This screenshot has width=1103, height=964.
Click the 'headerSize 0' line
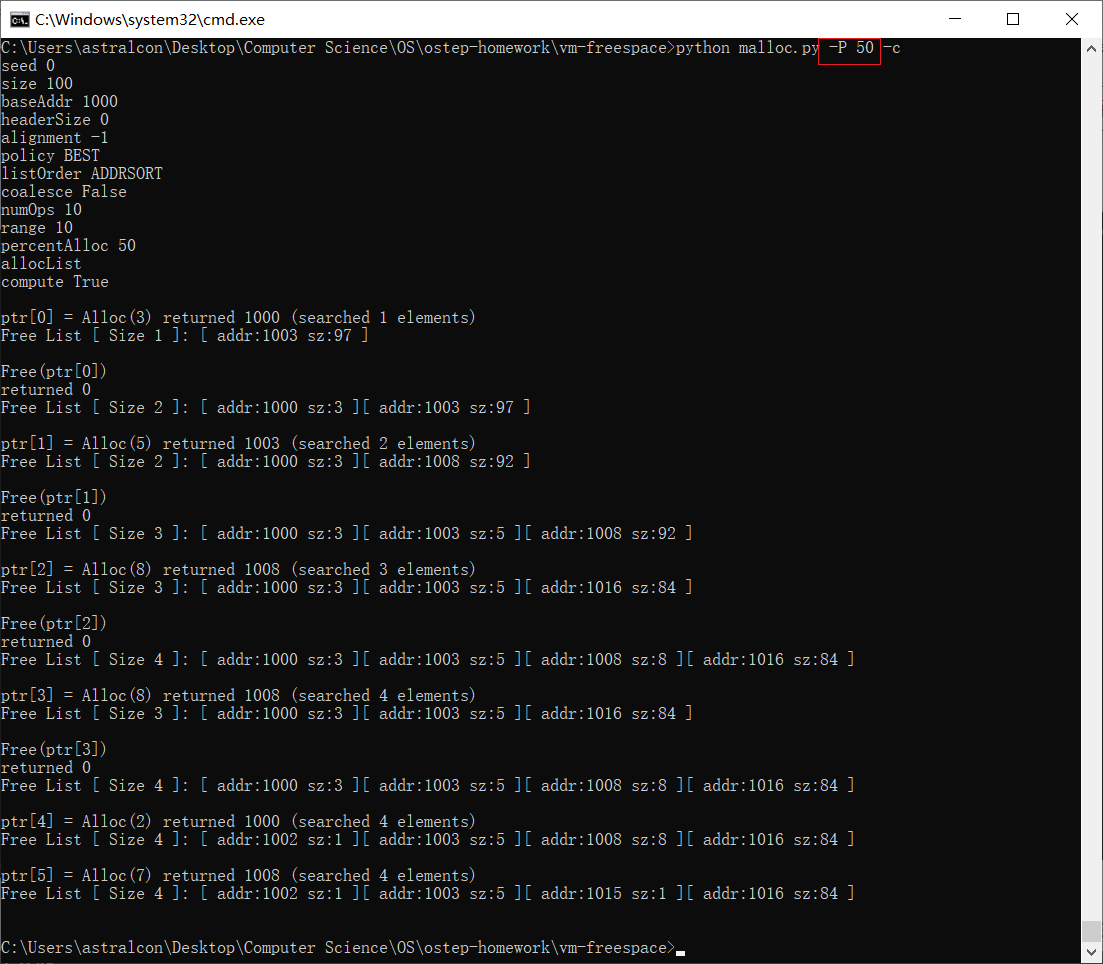pyautogui.click(x=55, y=120)
